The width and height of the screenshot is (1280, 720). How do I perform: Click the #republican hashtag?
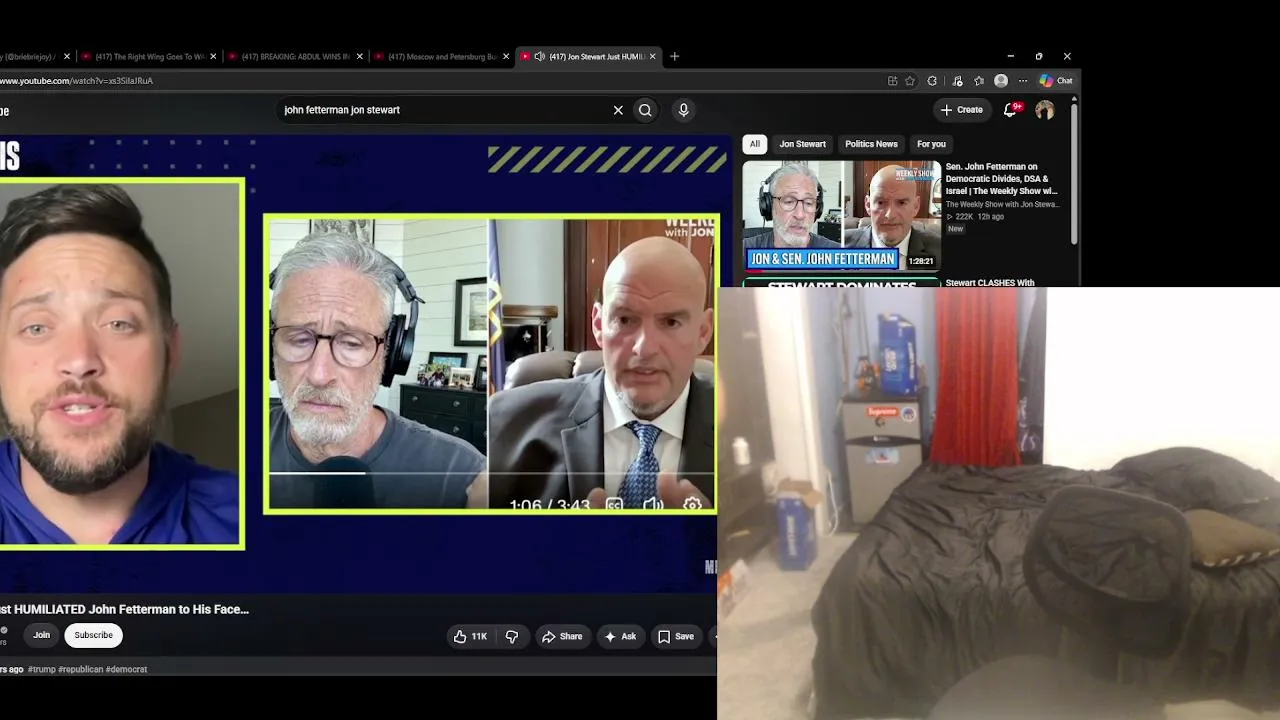click(x=81, y=670)
